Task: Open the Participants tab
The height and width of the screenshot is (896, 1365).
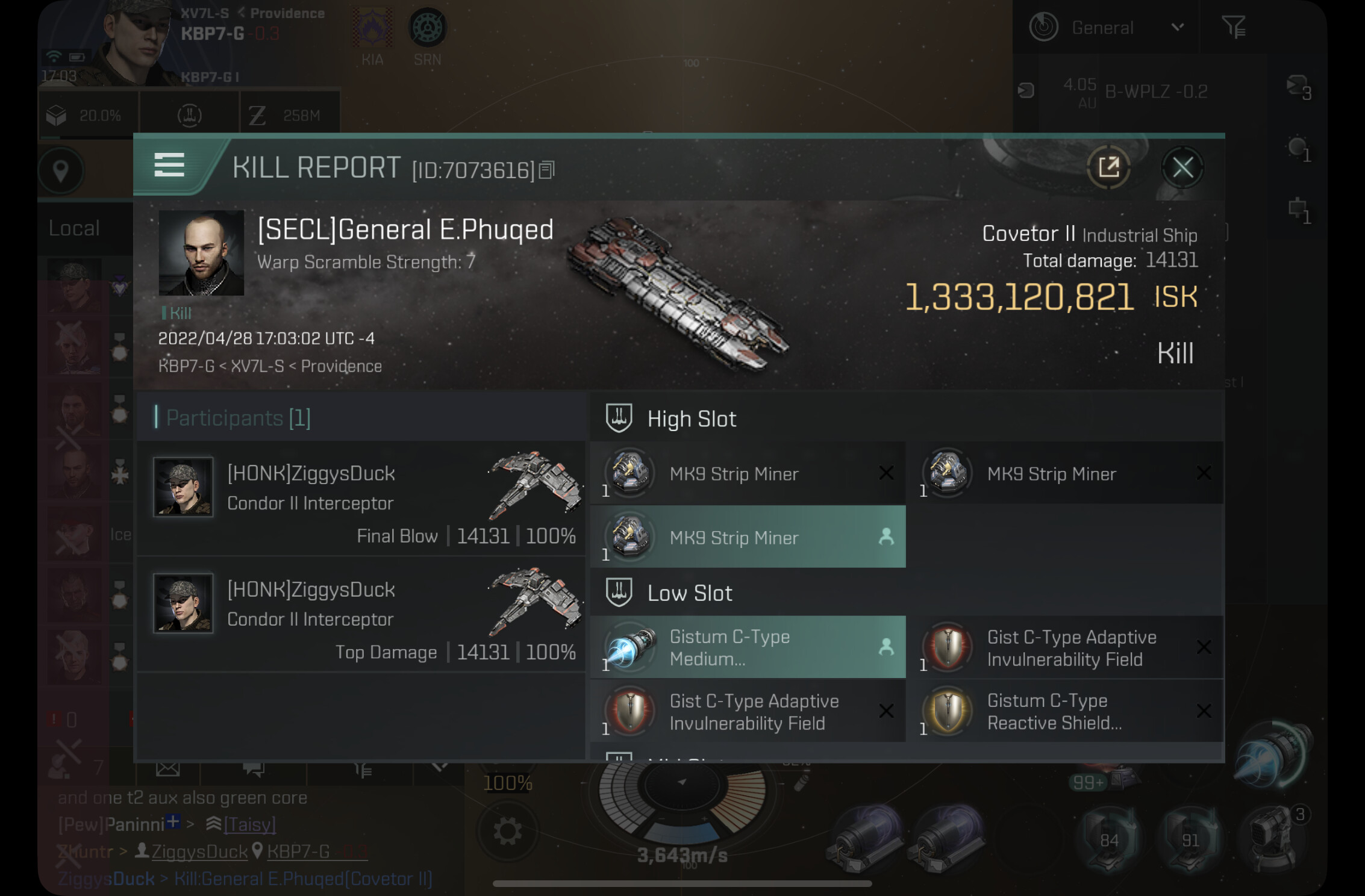Action: click(239, 418)
